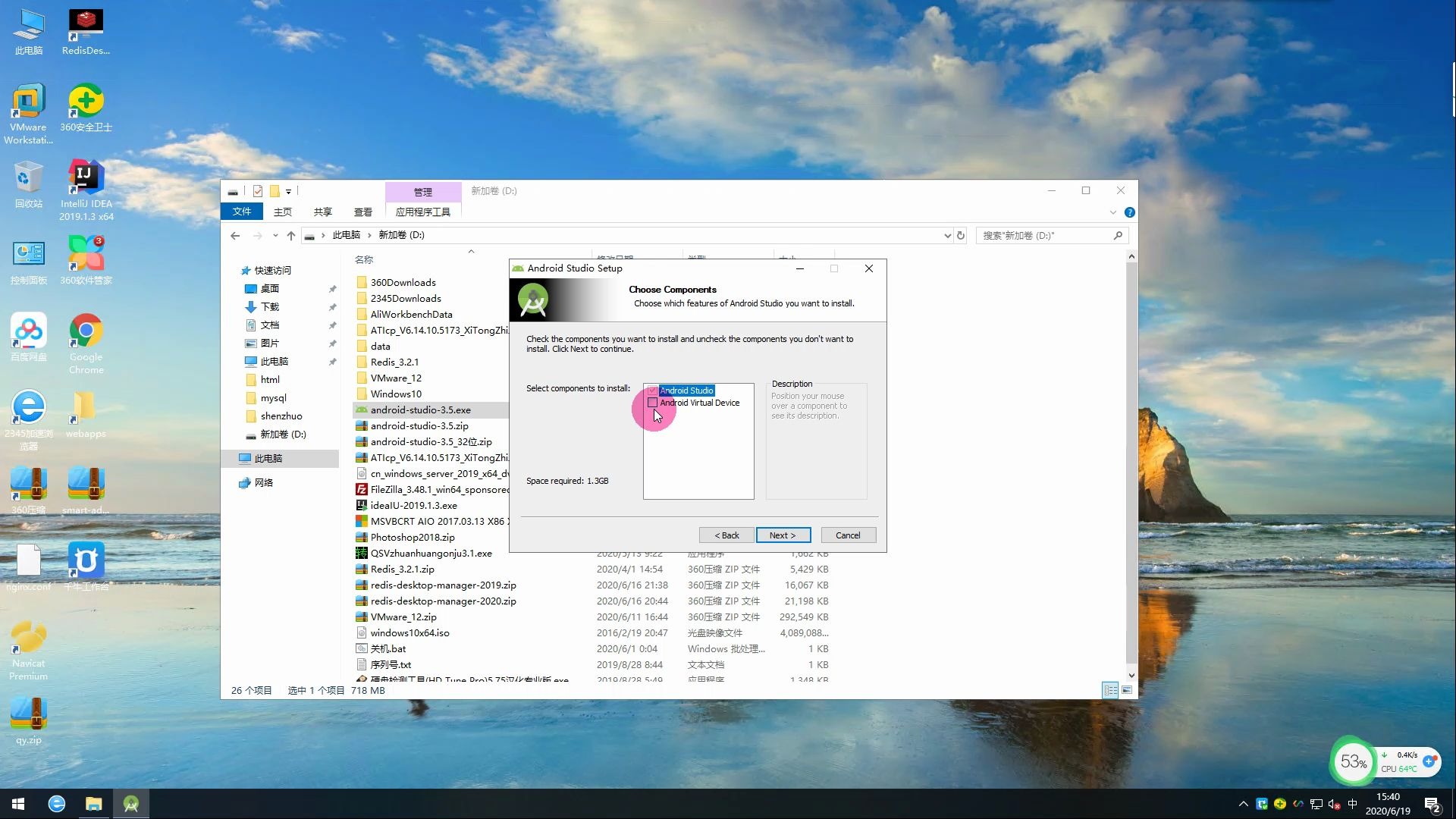Image resolution: width=1456 pixels, height=819 pixels.
Task: Open the Windows Start menu
Action: tap(18, 804)
